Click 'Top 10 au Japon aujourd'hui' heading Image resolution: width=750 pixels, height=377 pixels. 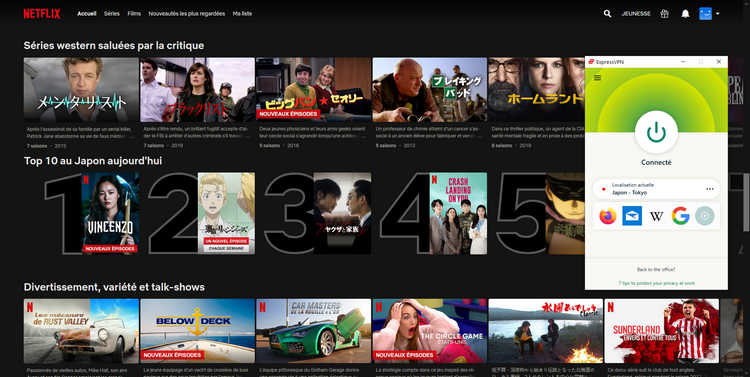point(93,161)
